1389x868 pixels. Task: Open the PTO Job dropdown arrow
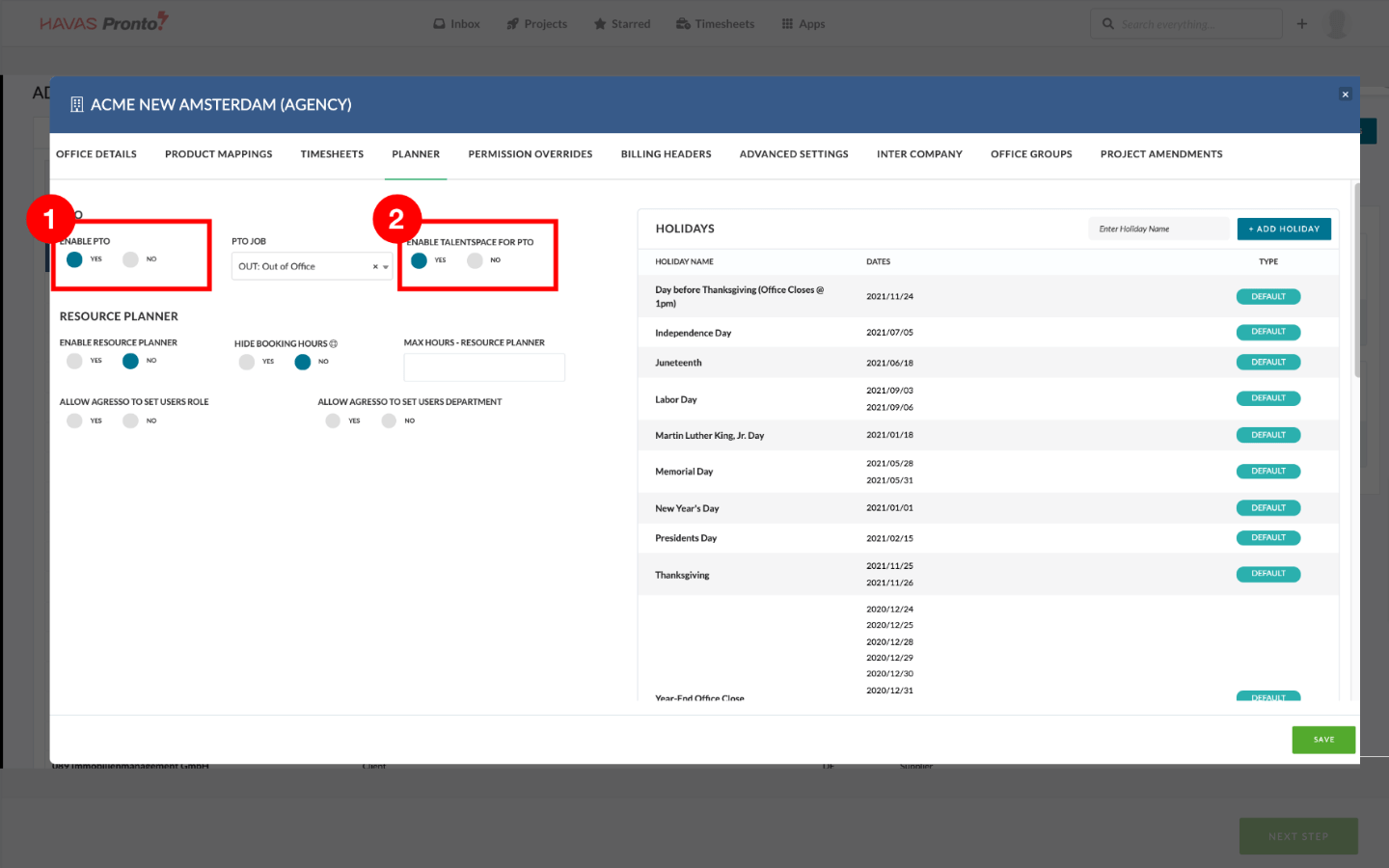[386, 267]
